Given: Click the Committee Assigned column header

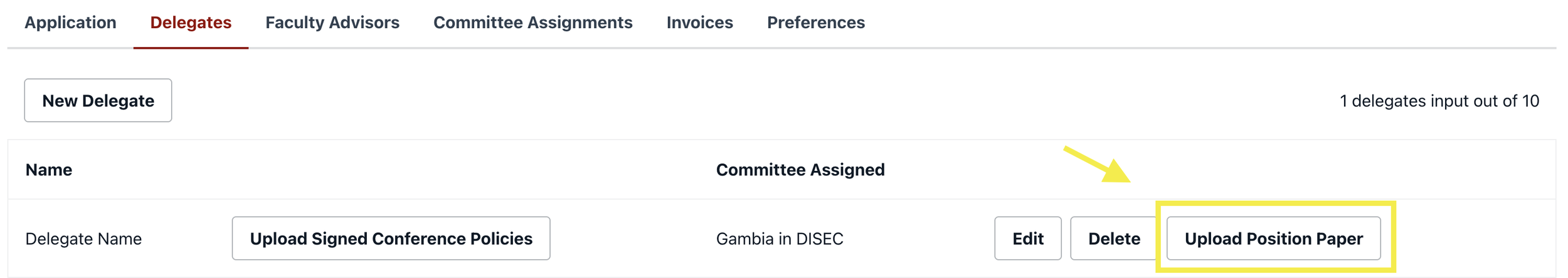Looking at the screenshot, I should coord(800,170).
